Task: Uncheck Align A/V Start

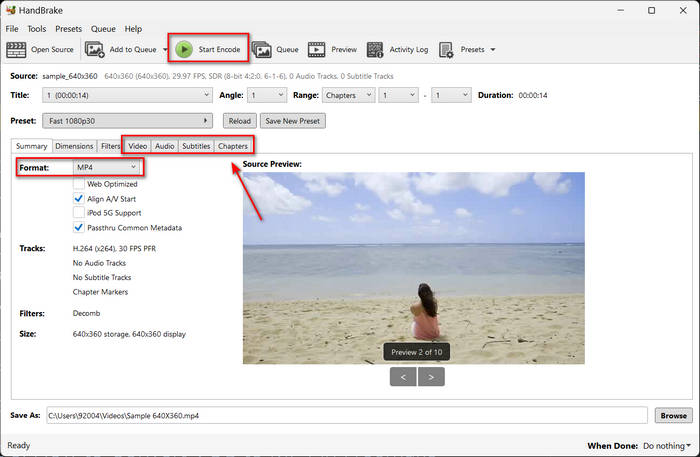Action: (79, 199)
